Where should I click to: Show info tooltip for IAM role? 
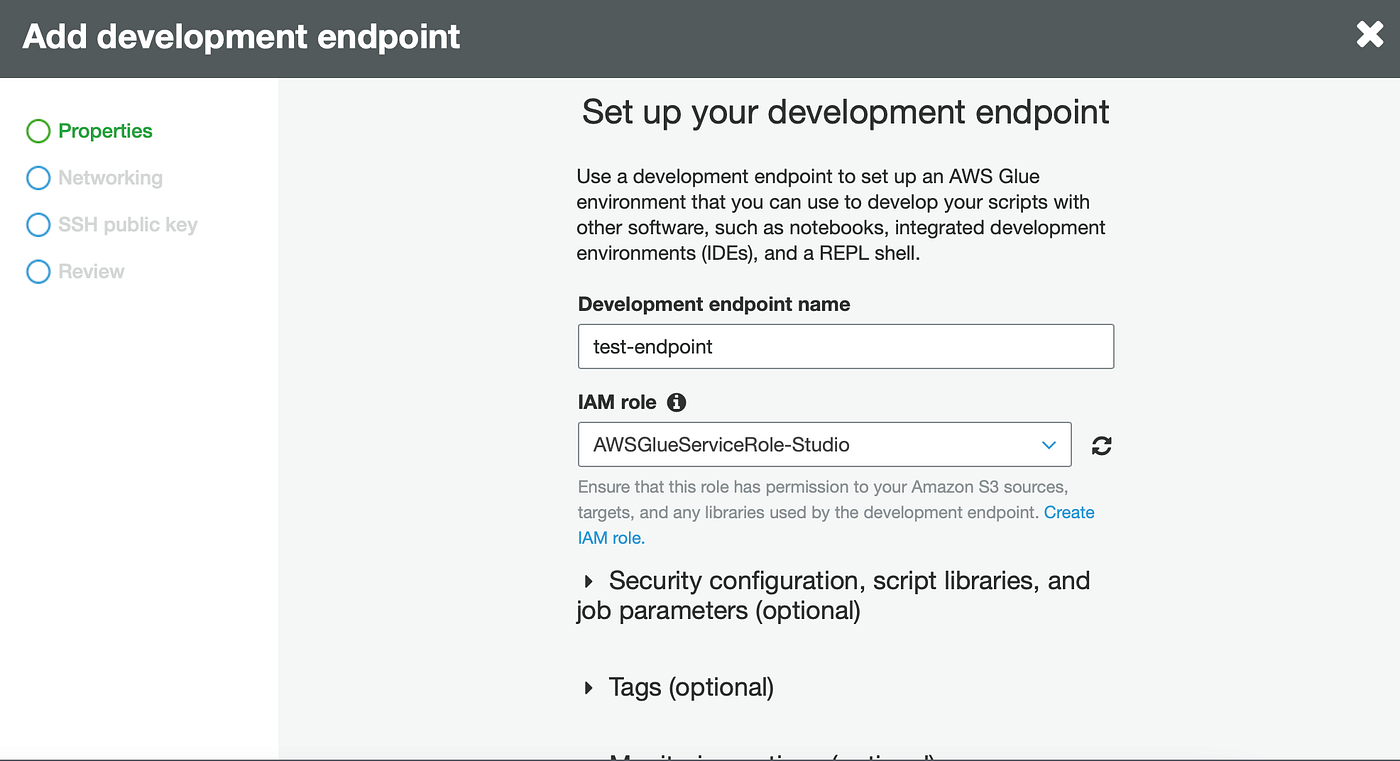pos(677,402)
